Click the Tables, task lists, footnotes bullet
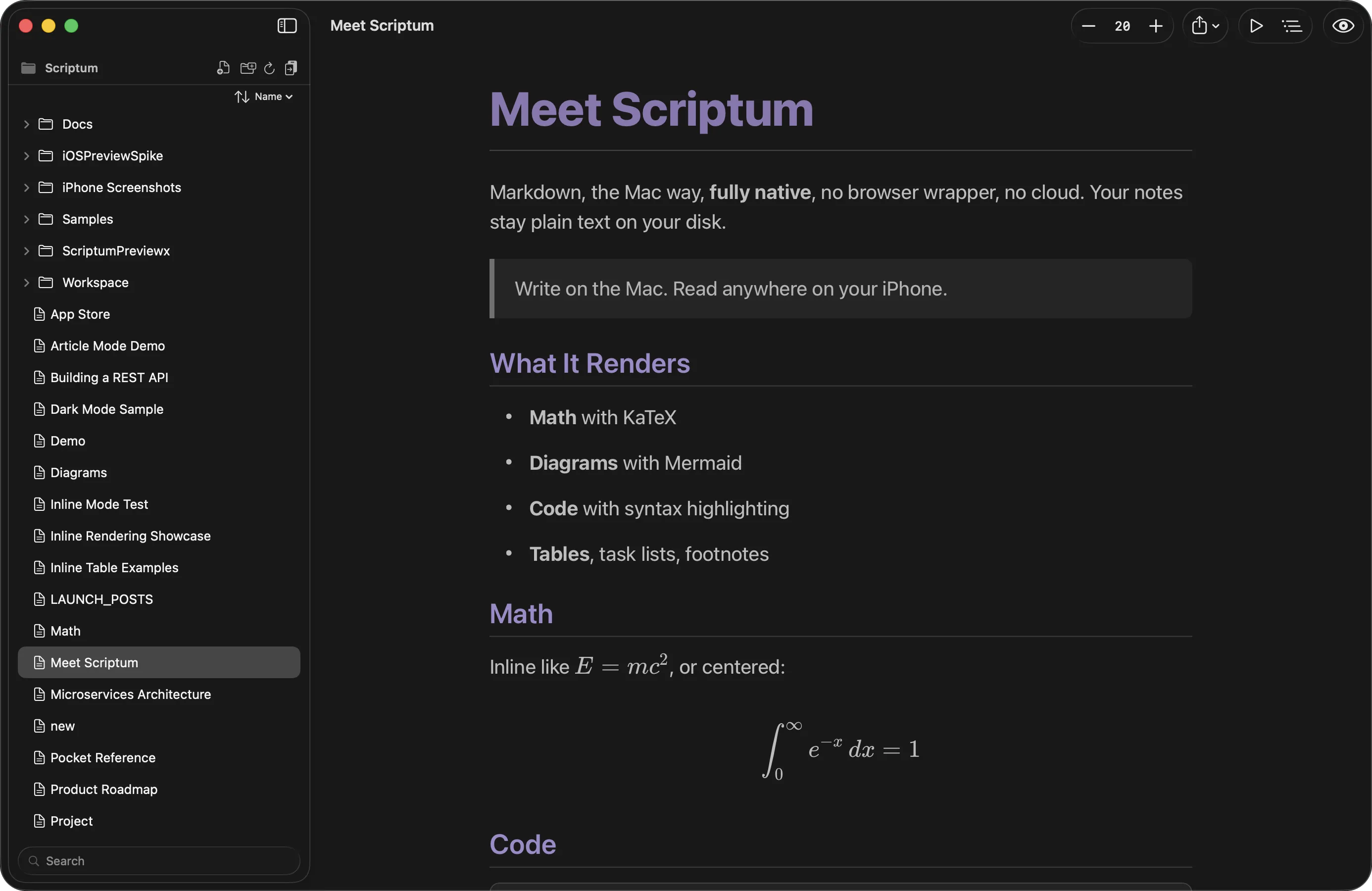The image size is (1372, 891). tap(648, 554)
